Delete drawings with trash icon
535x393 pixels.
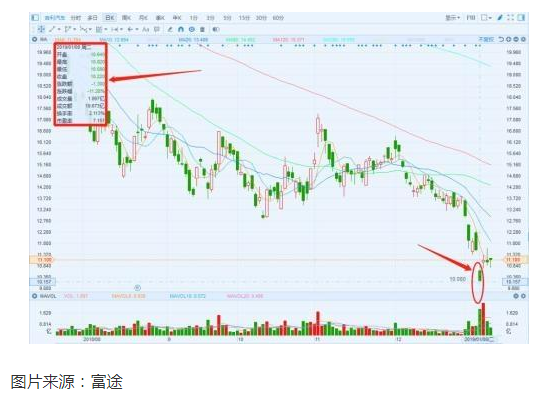point(202,29)
